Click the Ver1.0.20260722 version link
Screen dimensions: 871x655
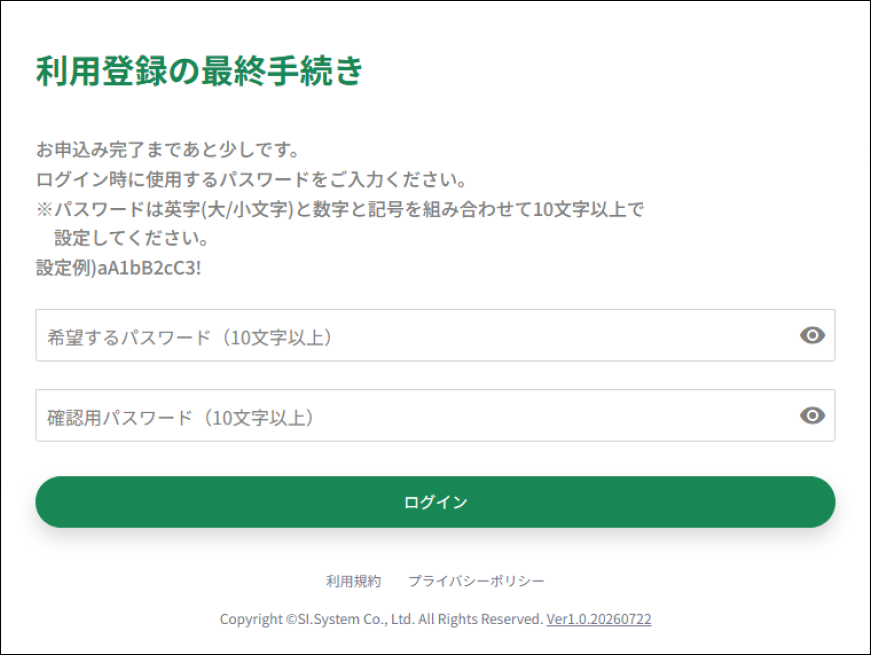tap(599, 619)
